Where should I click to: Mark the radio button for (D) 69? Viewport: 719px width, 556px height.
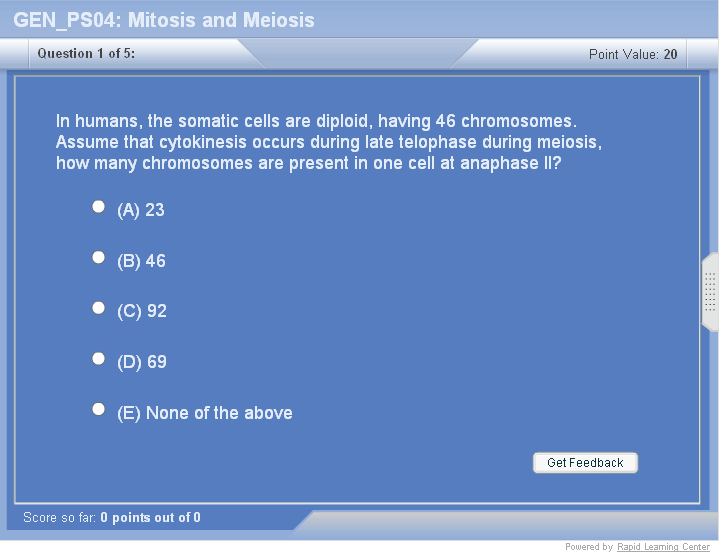pyautogui.click(x=98, y=358)
